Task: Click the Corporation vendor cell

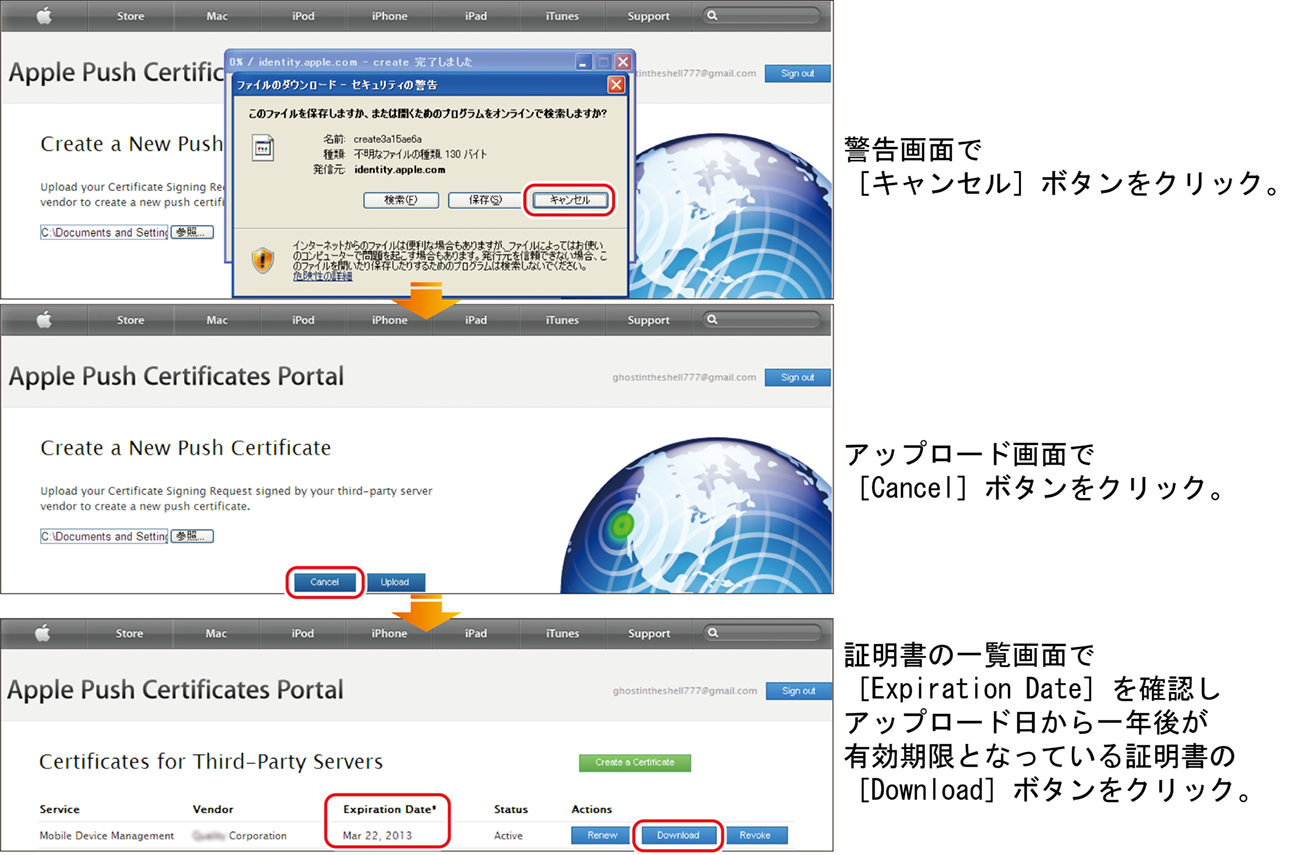Action: (240, 835)
